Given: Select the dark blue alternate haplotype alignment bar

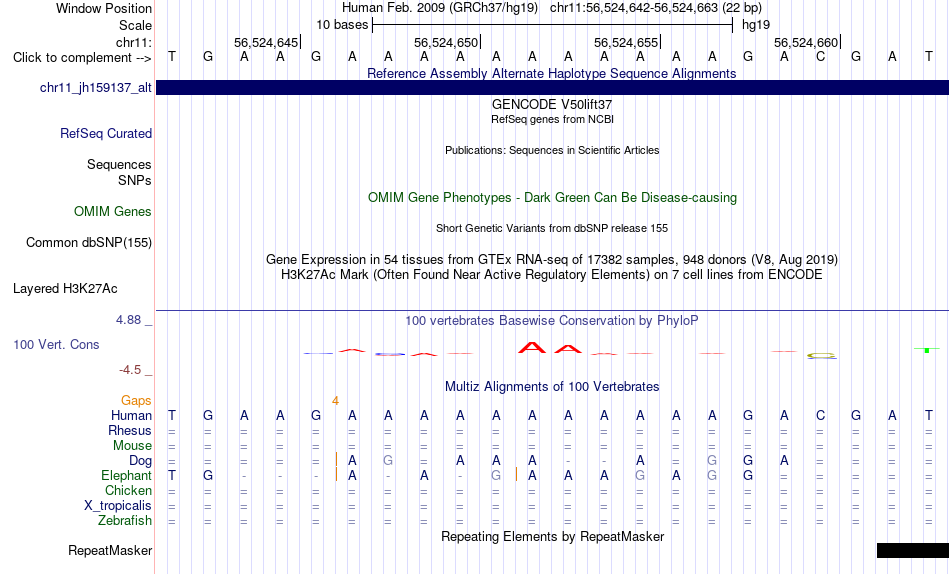Looking at the screenshot, I should click(552, 88).
